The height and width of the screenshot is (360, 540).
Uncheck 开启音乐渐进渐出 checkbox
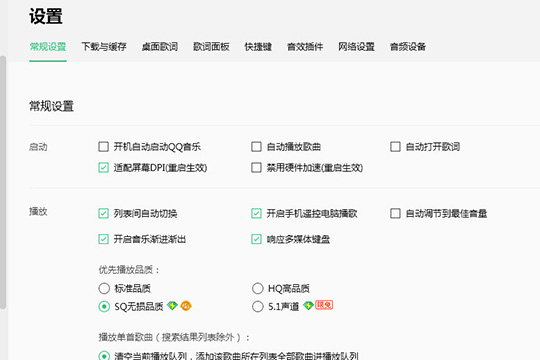click(x=103, y=239)
